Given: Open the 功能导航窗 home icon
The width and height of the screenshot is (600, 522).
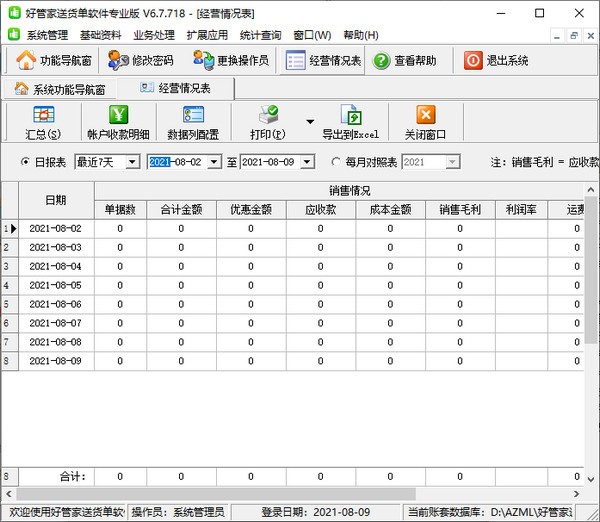Looking at the screenshot, I should pyautogui.click(x=26, y=60).
